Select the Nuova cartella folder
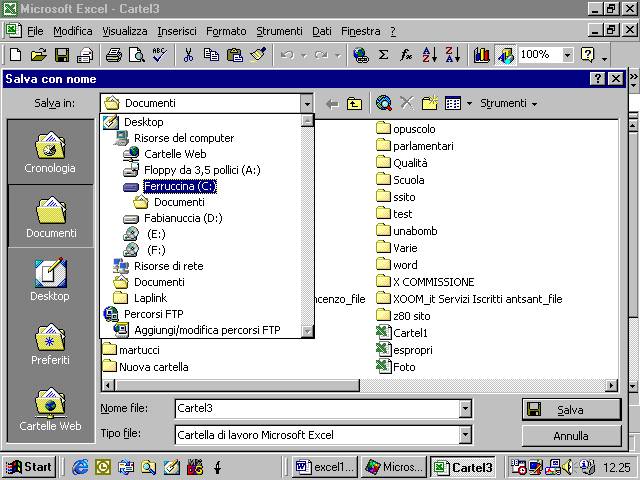Viewport: 640px width, 480px height. tap(153, 367)
